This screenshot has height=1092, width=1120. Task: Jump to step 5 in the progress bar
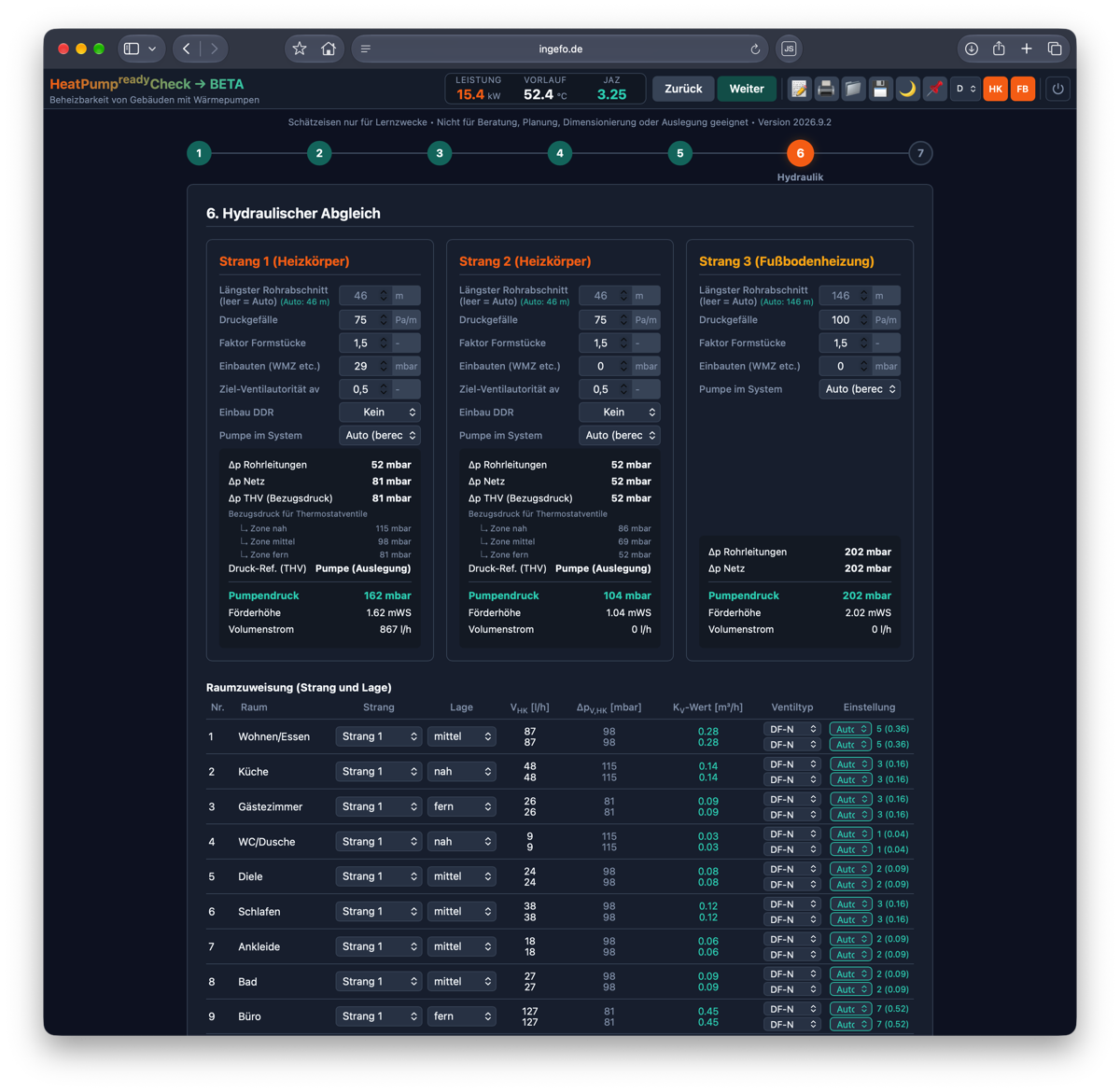pos(680,153)
